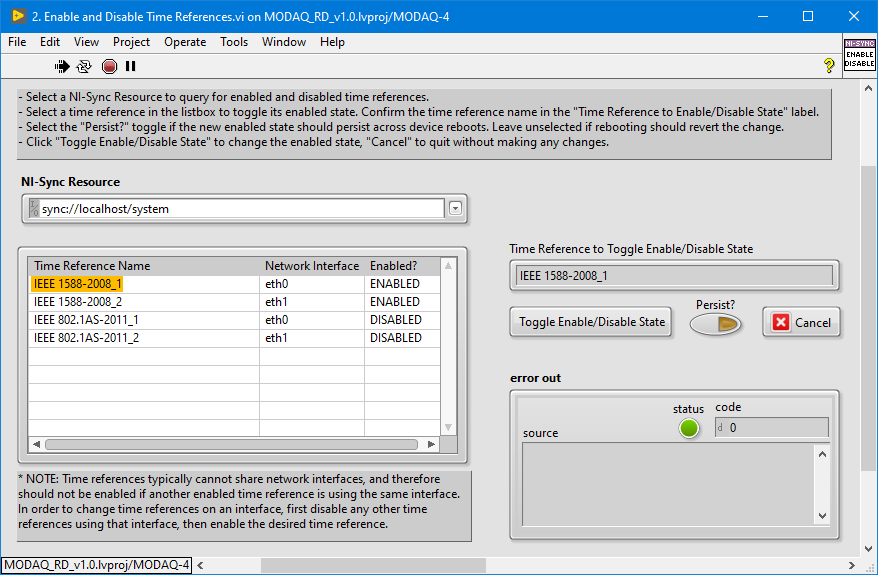Click Toggle Enable/Disable State button
This screenshot has height=575, width=878.
coord(591,322)
